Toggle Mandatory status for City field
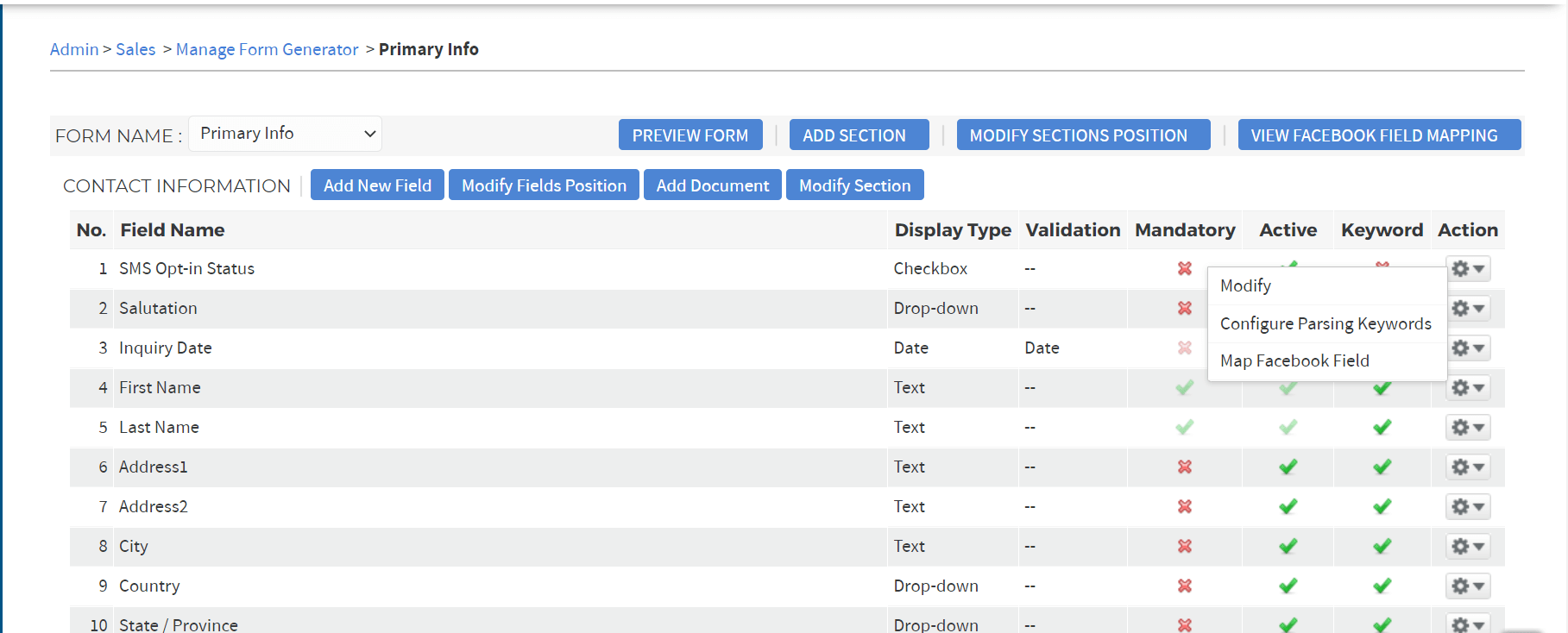 tap(1184, 546)
